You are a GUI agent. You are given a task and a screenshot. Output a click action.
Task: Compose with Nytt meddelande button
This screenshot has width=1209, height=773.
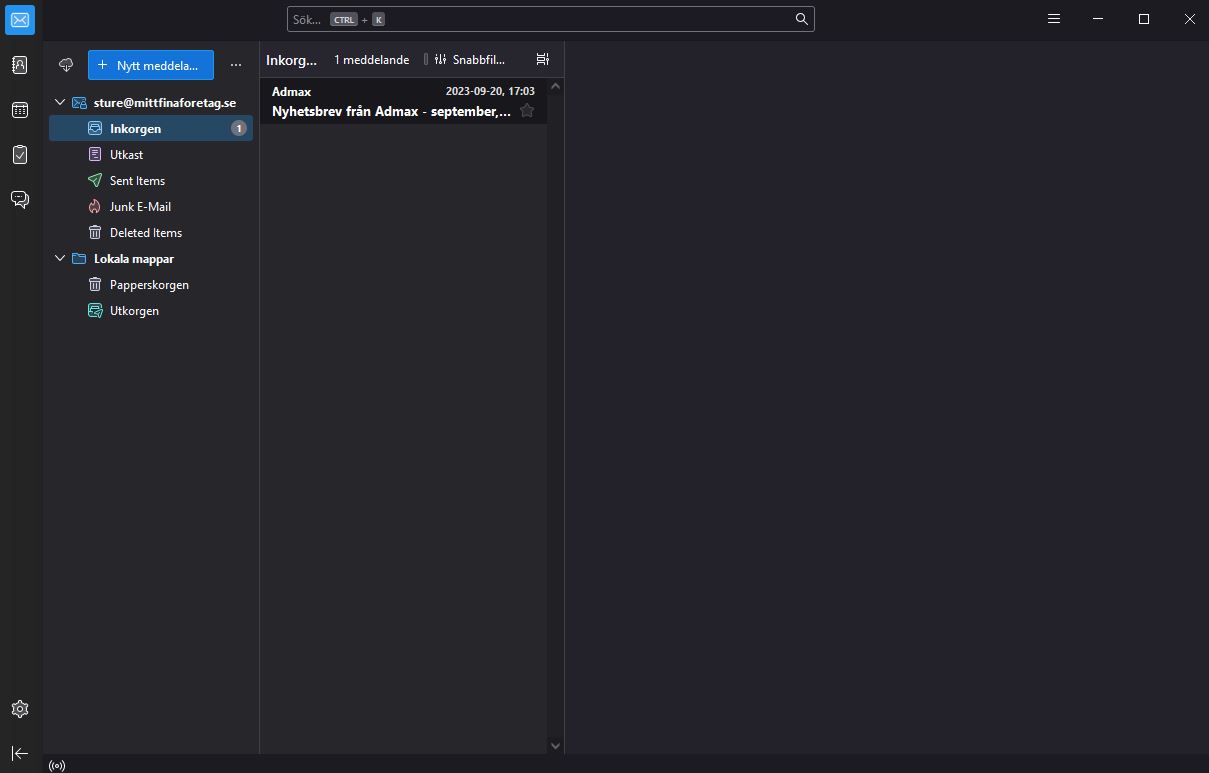[x=151, y=65]
